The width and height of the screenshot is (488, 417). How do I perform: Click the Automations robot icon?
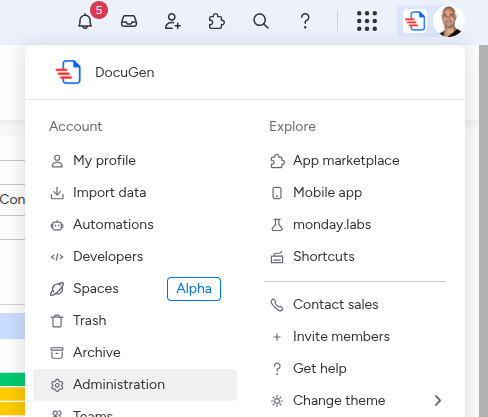pos(57,225)
